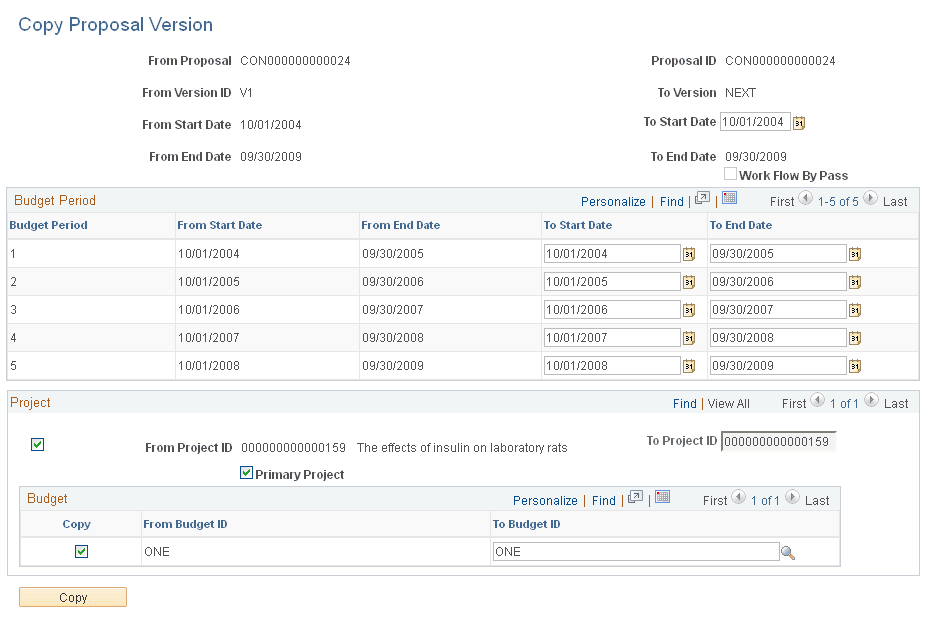Uncheck the Primary Project checkbox
932x618 pixels.
pos(246,473)
